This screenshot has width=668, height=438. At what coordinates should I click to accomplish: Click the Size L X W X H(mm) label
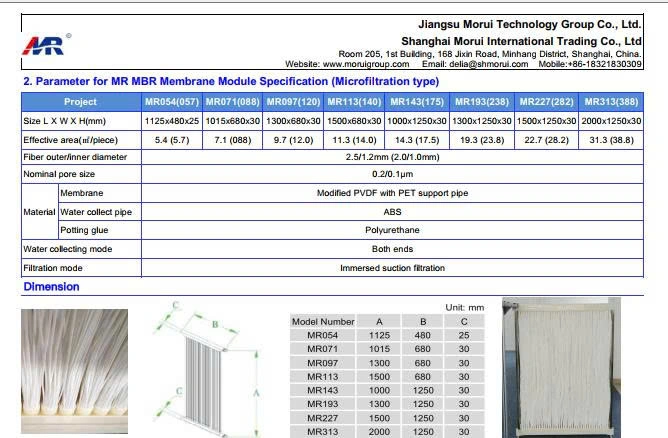(x=64, y=121)
